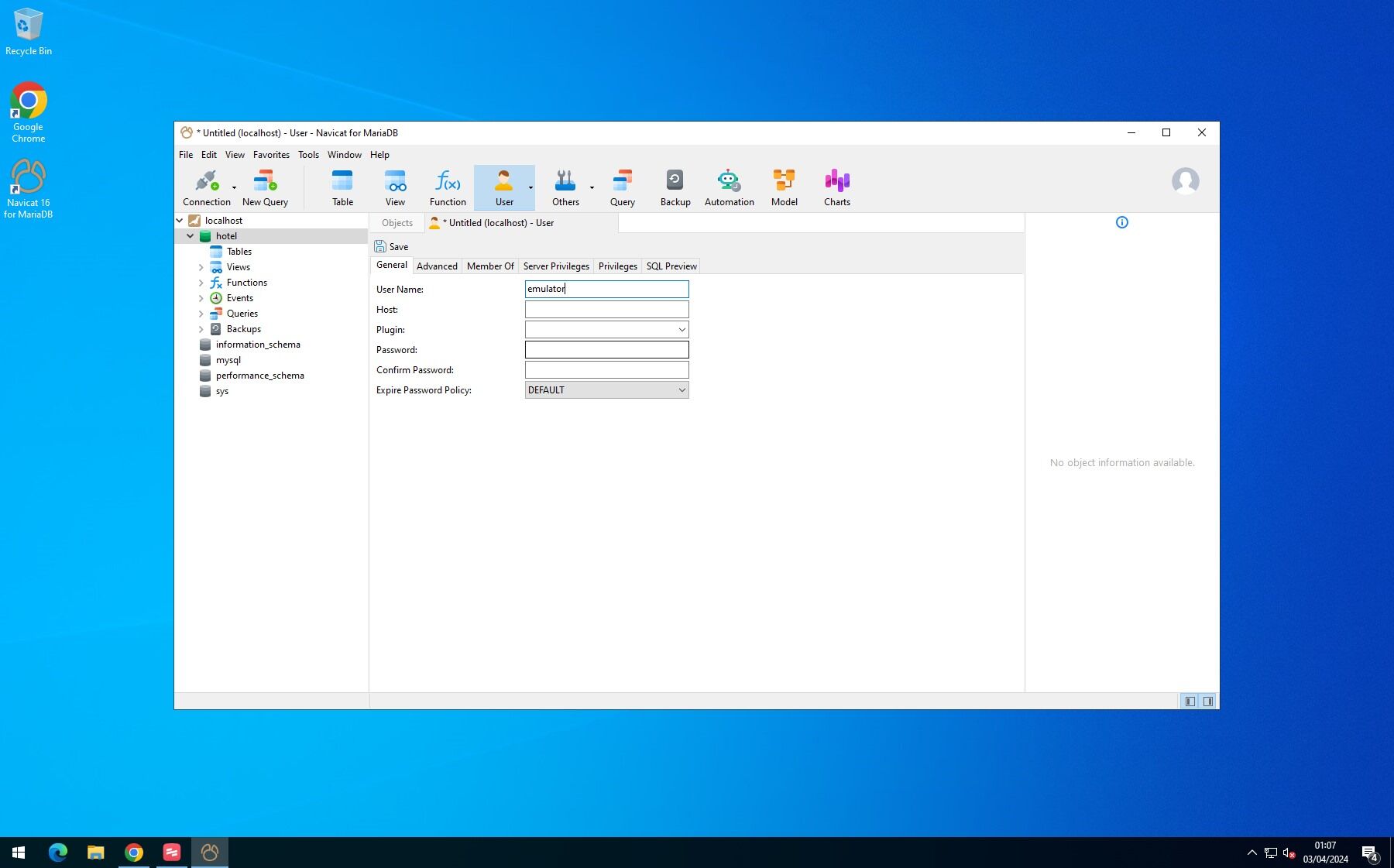Open the Favorites menu

pos(271,155)
